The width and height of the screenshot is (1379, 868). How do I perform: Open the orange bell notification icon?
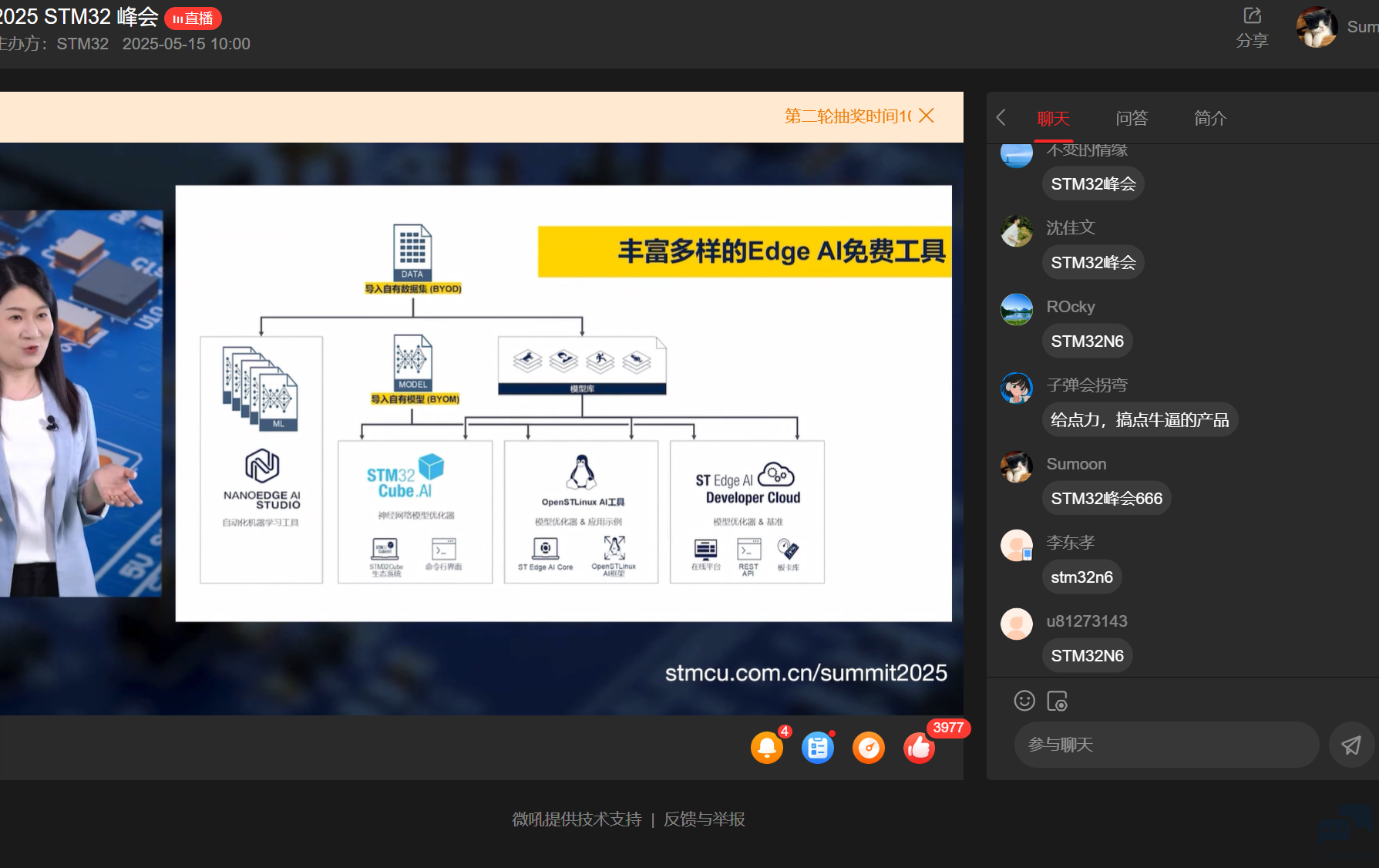(x=767, y=747)
